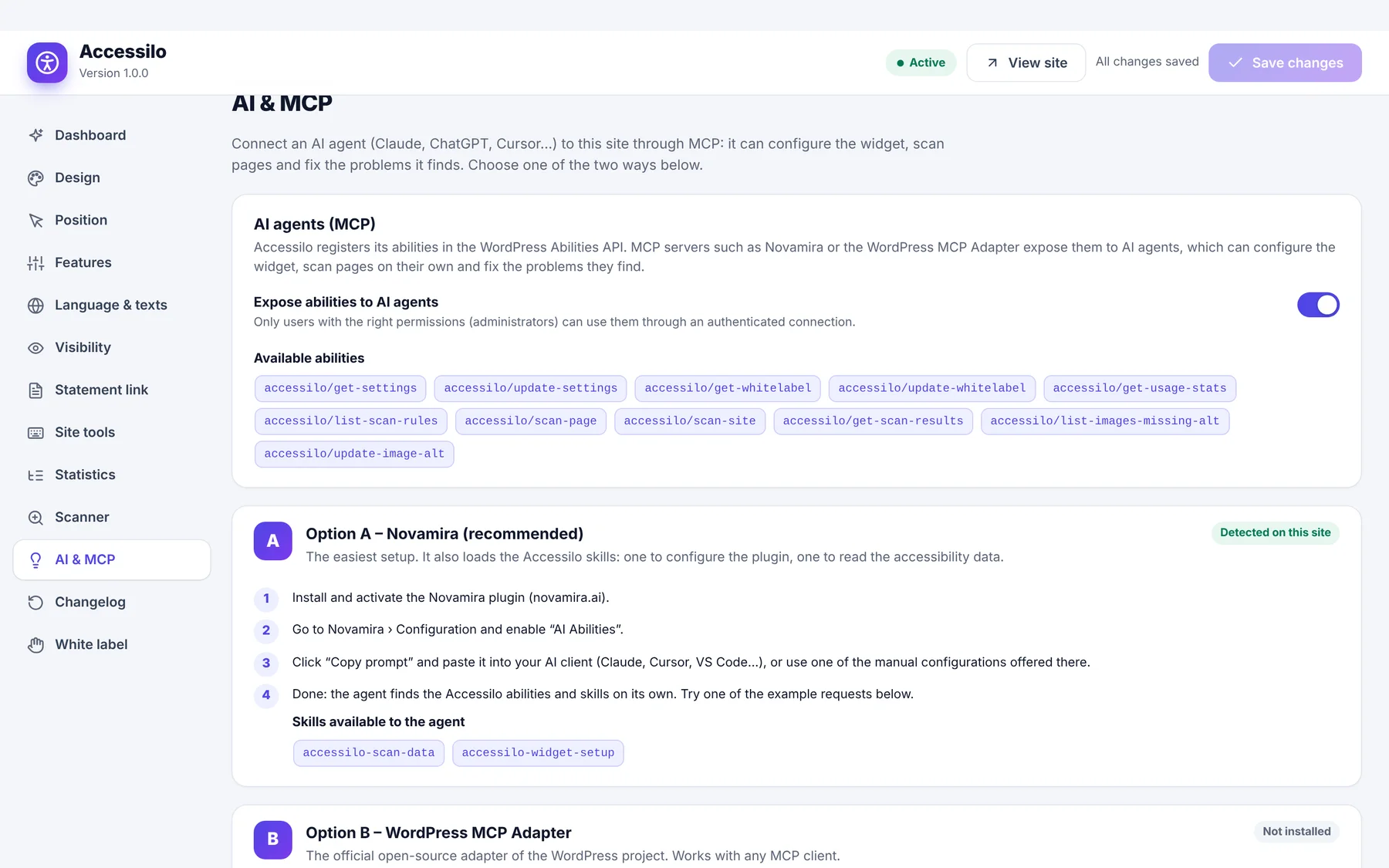Select the accessilo/update-whitelabel ability chip
This screenshot has width=1389, height=868.
coord(932,388)
